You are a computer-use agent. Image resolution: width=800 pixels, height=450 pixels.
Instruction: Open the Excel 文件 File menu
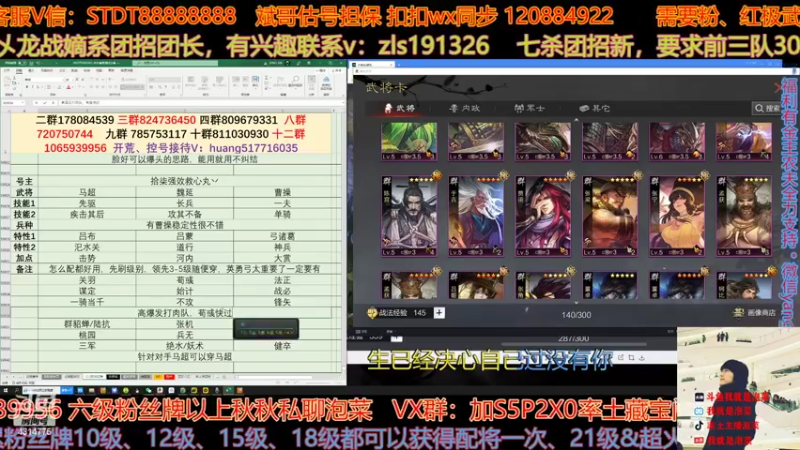[6, 70]
